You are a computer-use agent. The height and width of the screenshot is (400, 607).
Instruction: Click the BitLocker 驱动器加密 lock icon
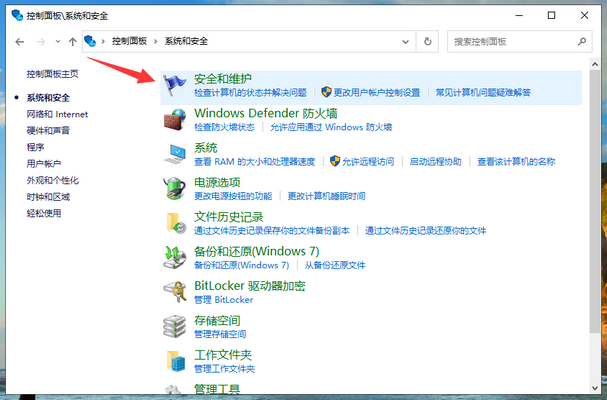click(x=175, y=291)
